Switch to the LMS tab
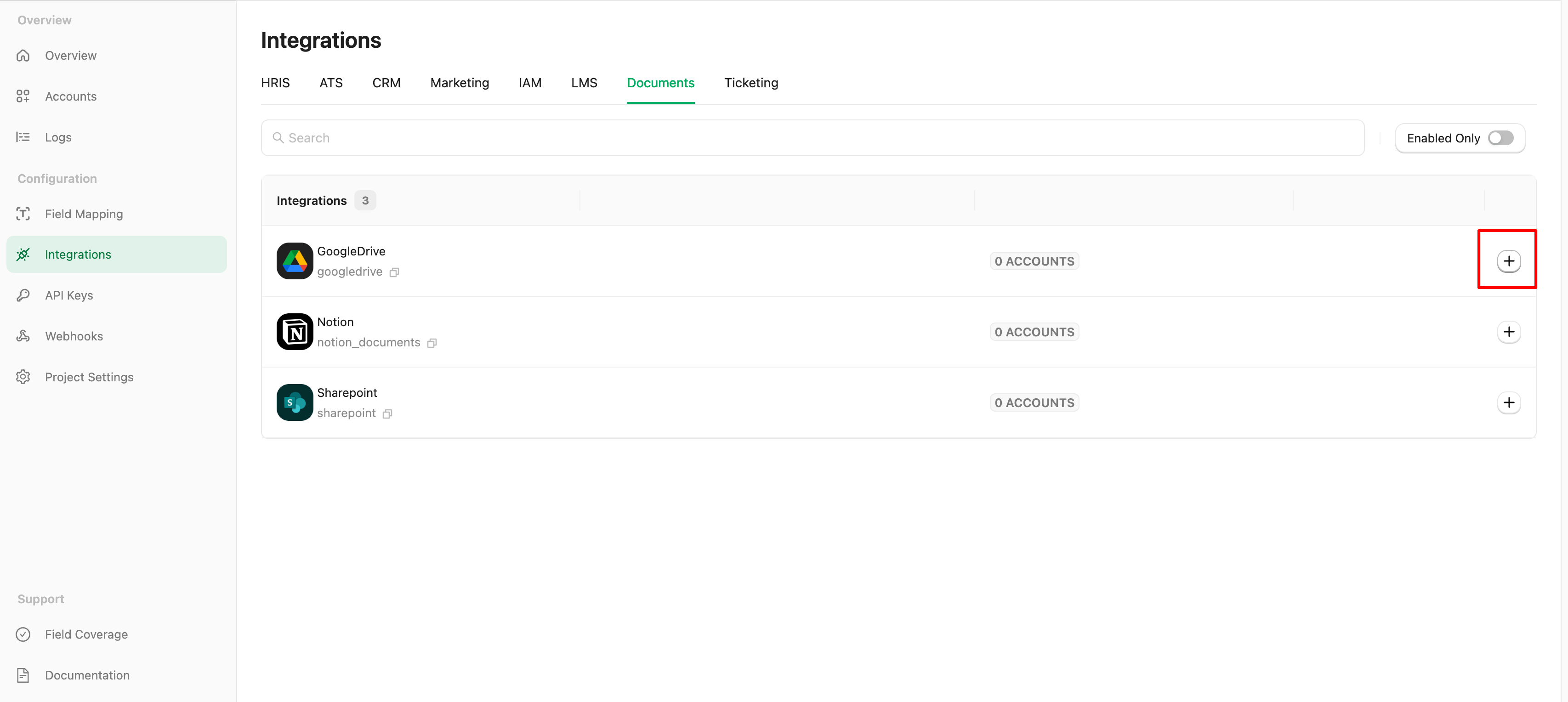 [x=585, y=83]
